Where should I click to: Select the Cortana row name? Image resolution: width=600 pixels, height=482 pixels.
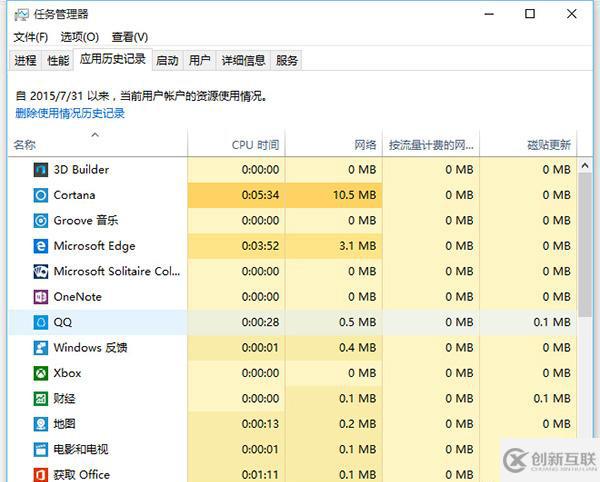coord(74,195)
